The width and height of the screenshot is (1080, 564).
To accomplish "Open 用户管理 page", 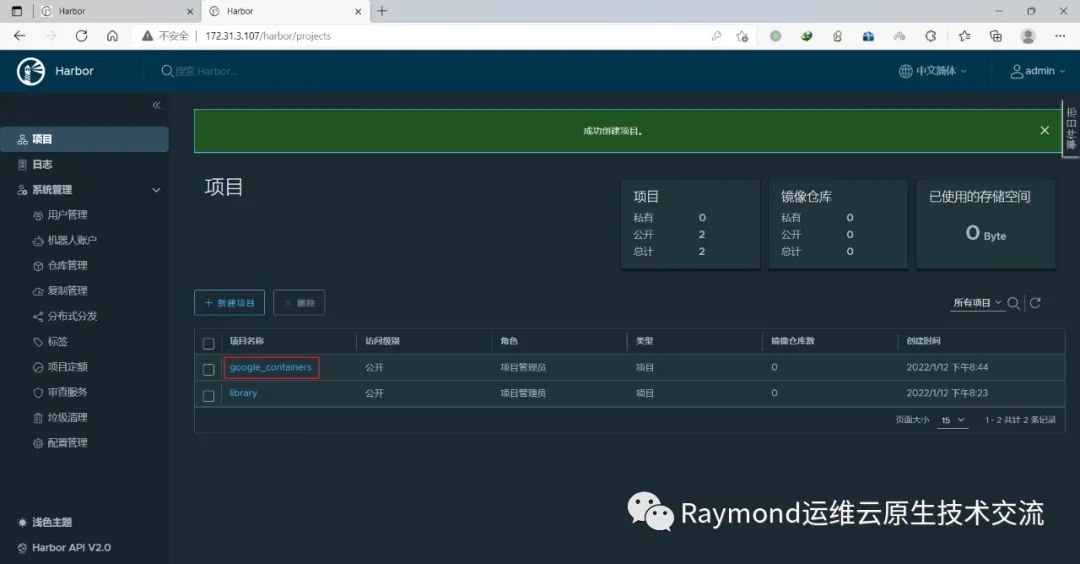I will (x=67, y=215).
